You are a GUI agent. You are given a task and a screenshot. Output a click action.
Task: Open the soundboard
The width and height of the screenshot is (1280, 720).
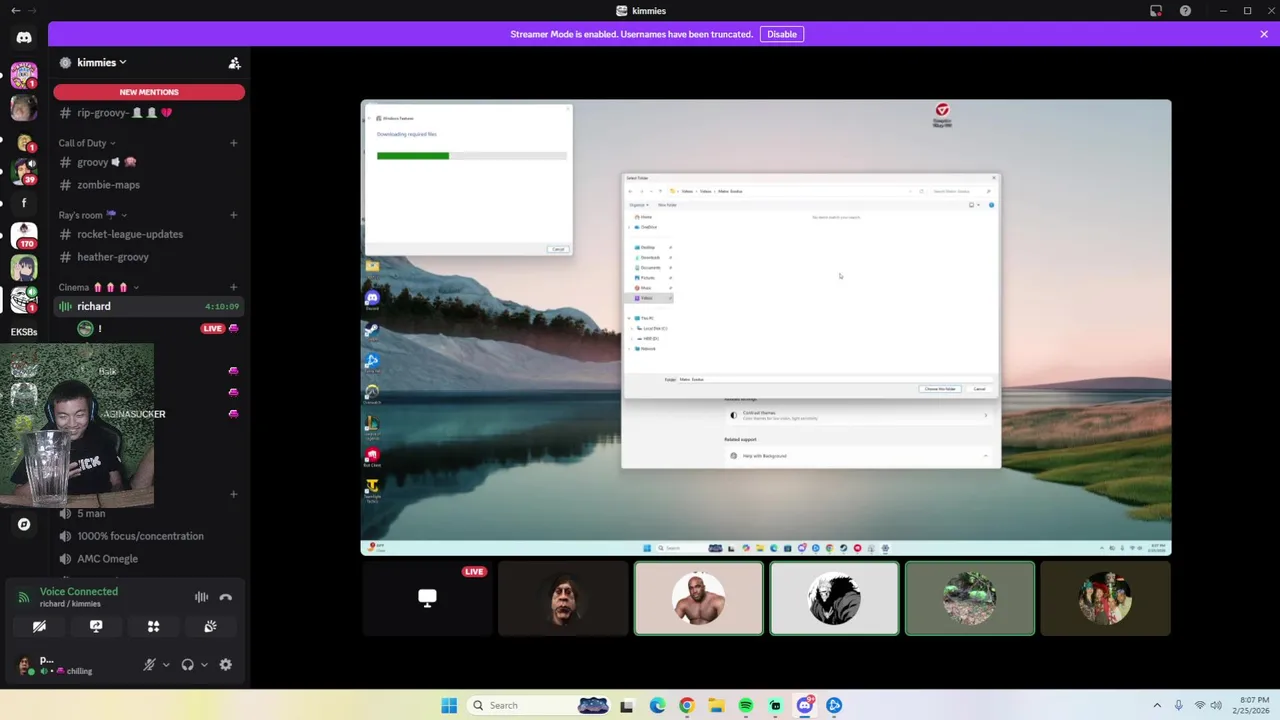point(210,626)
